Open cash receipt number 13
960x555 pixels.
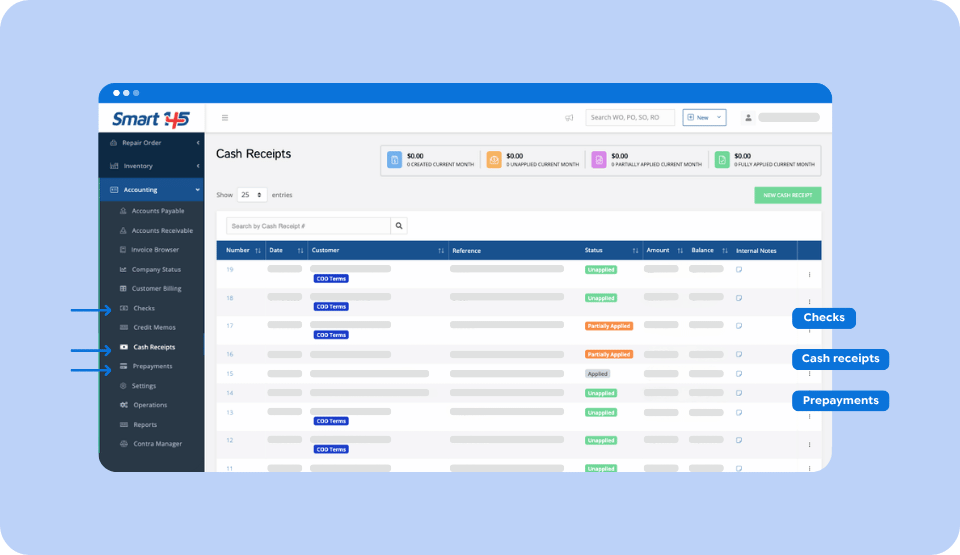[230, 413]
